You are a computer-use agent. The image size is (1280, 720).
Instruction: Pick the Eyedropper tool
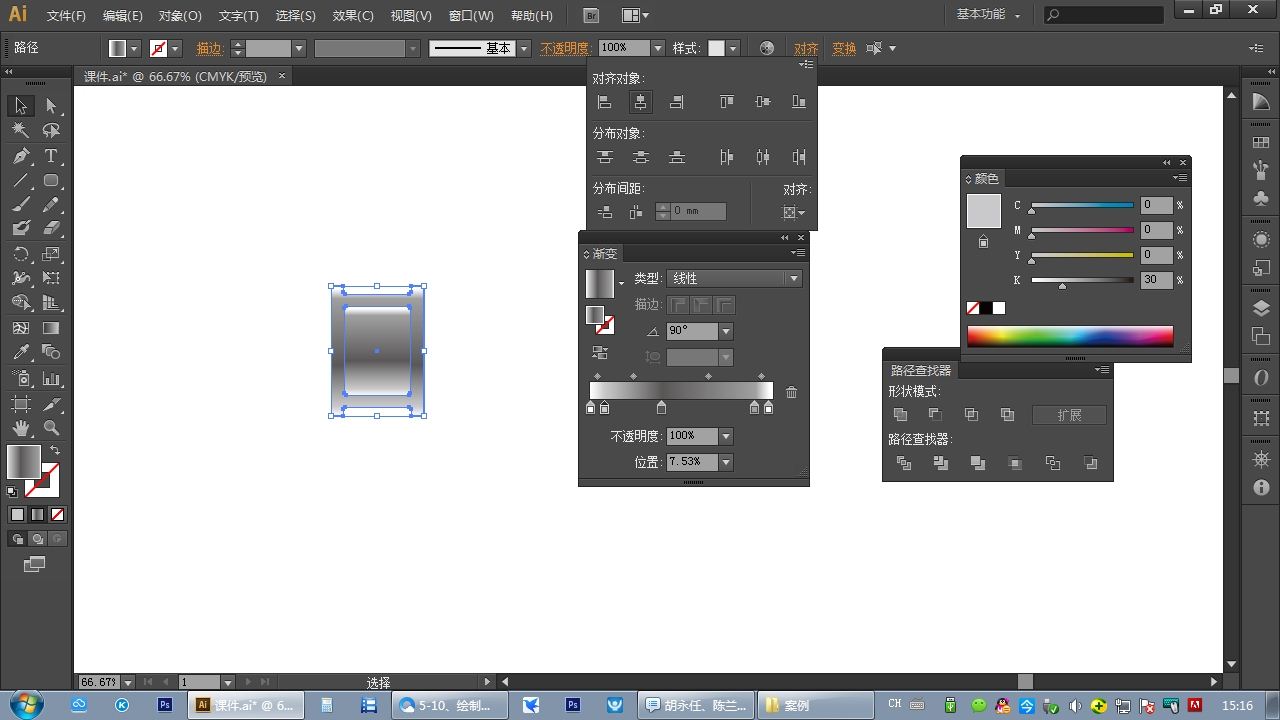tap(21, 353)
